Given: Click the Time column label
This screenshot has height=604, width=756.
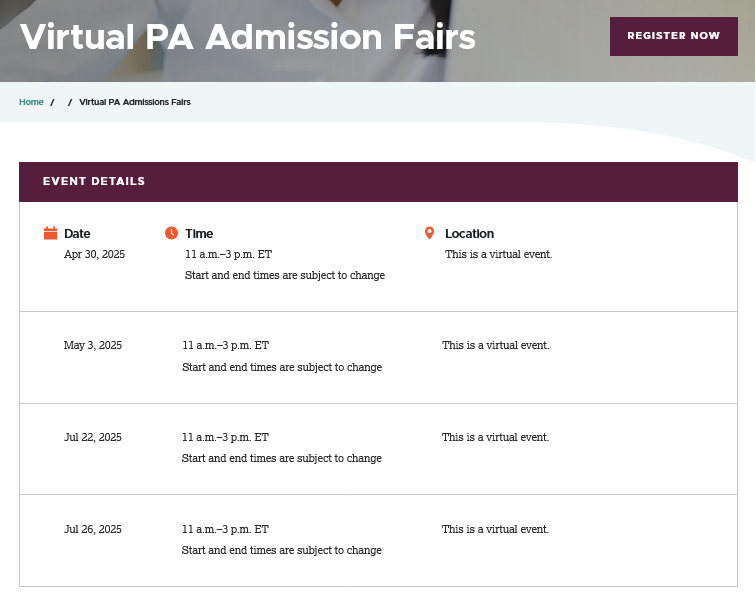Looking at the screenshot, I should pyautogui.click(x=199, y=234).
